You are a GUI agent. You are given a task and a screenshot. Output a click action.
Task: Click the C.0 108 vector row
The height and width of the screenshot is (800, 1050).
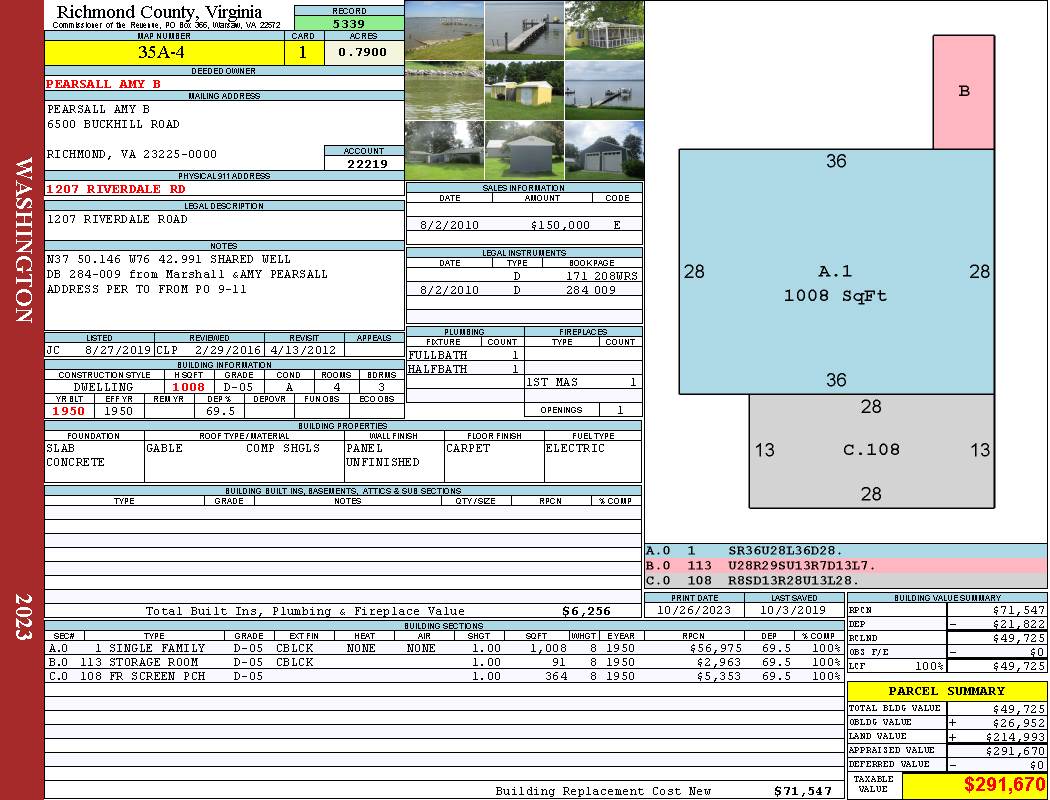coord(845,580)
